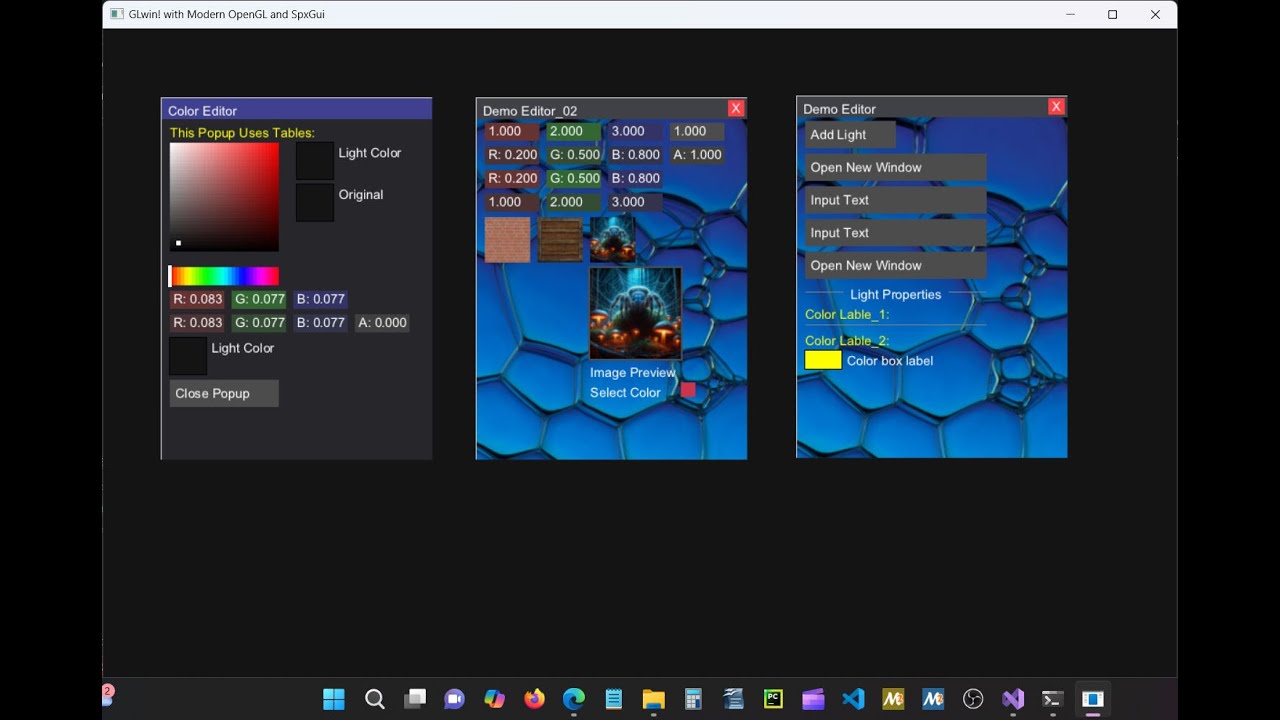Click the Color Lable_1 text

847,314
